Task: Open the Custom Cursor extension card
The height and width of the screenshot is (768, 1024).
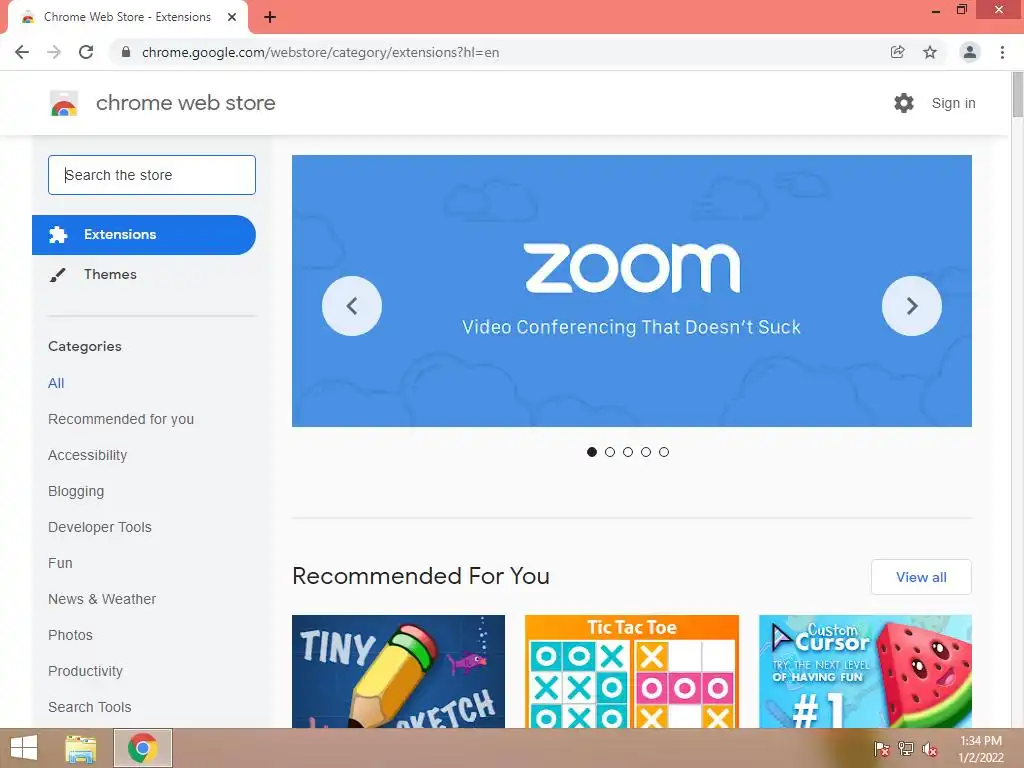Action: click(x=865, y=671)
